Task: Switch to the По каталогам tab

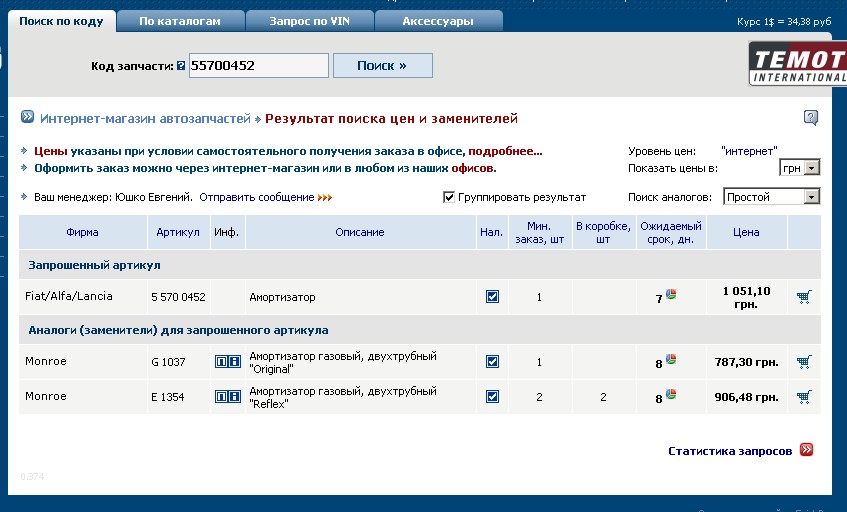Action: (180, 20)
